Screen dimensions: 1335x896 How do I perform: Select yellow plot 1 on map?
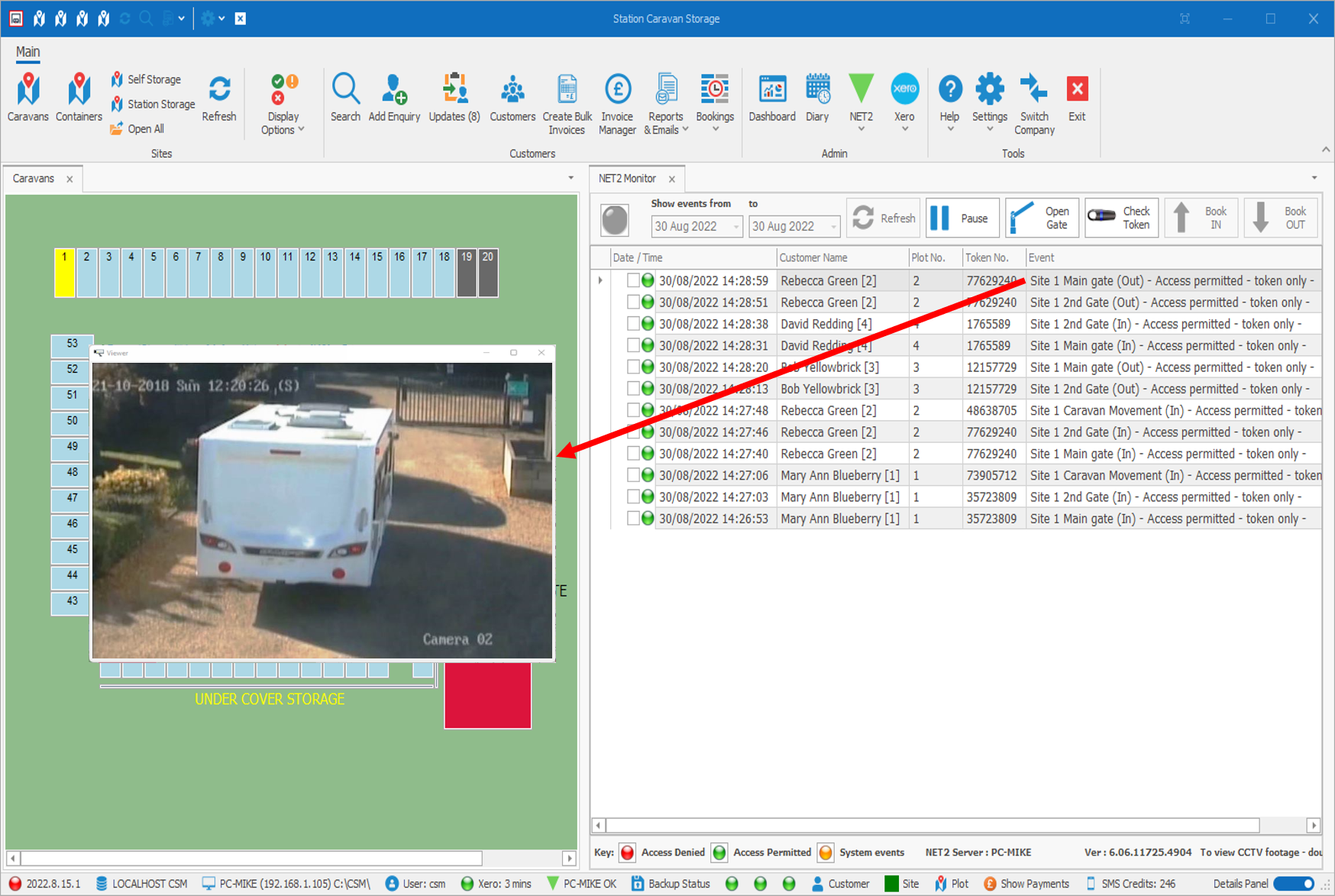[x=64, y=273]
